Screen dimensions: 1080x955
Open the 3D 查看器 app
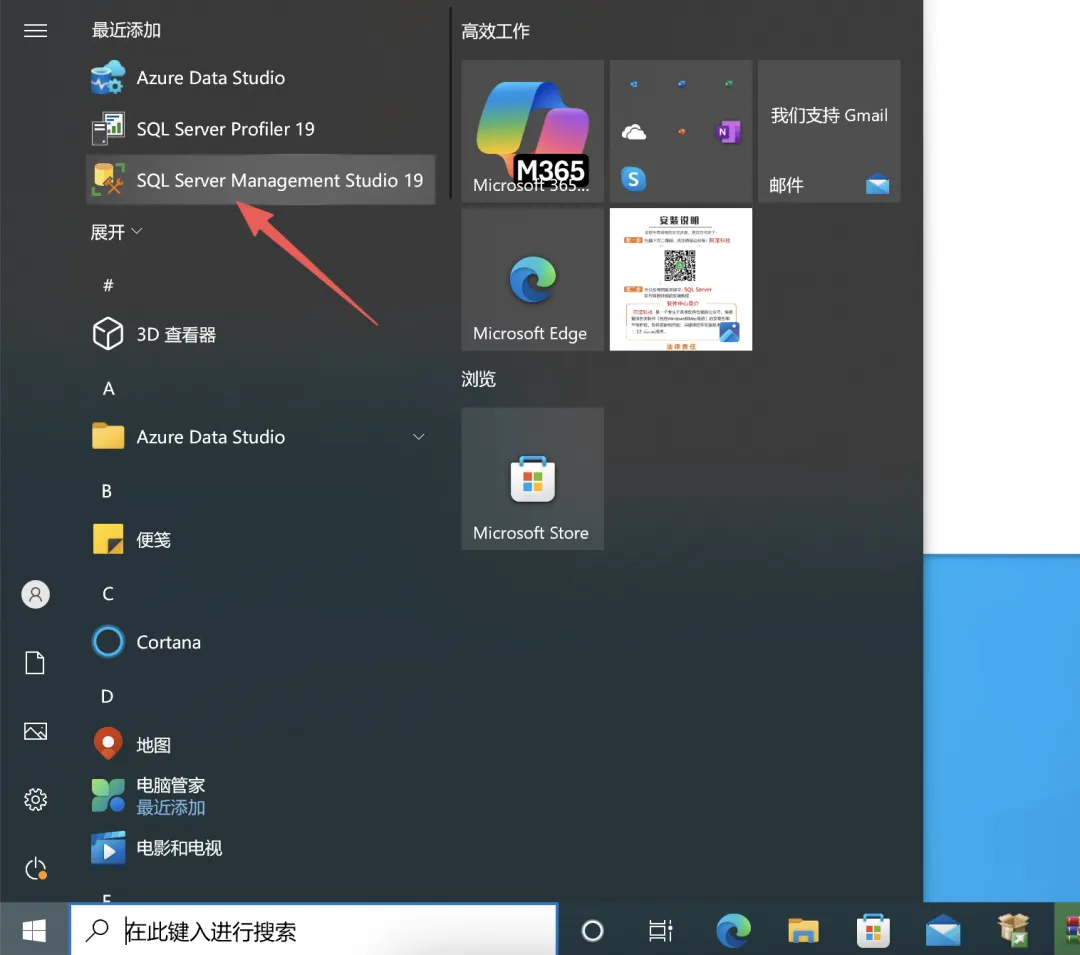tap(260, 335)
